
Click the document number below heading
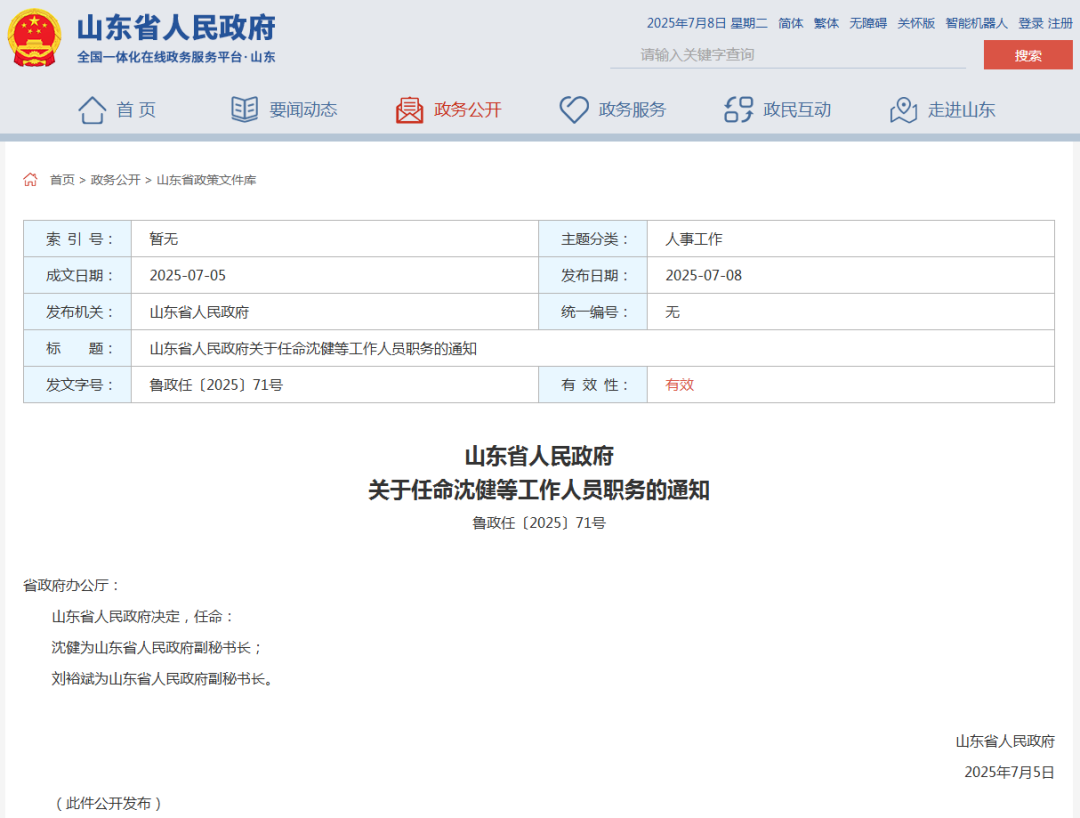539,523
